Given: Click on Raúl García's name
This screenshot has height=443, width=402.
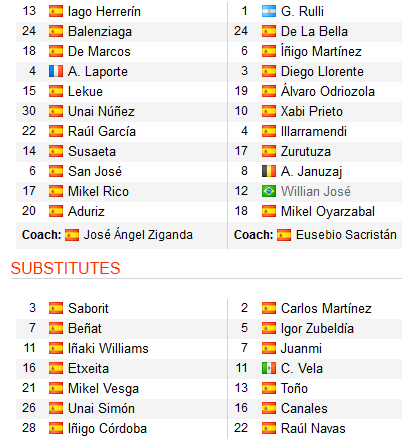Looking at the screenshot, I should 102,131.
